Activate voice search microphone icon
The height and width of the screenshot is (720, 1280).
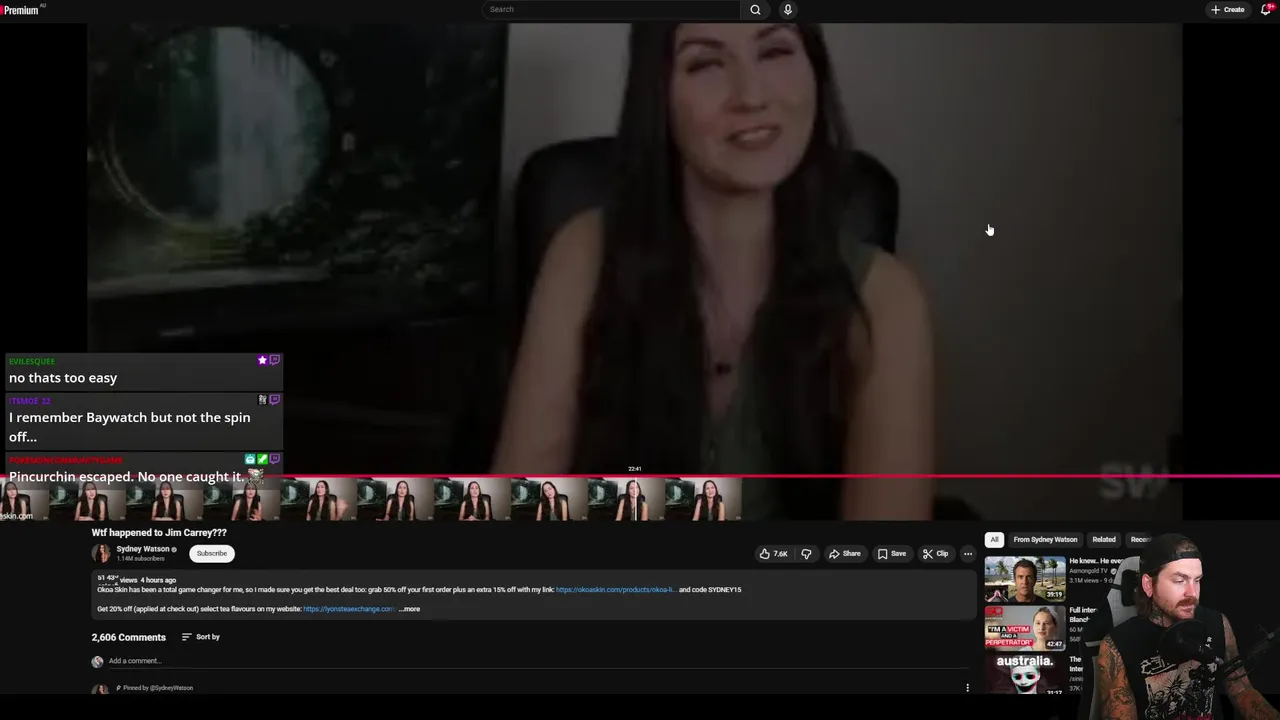tap(788, 10)
